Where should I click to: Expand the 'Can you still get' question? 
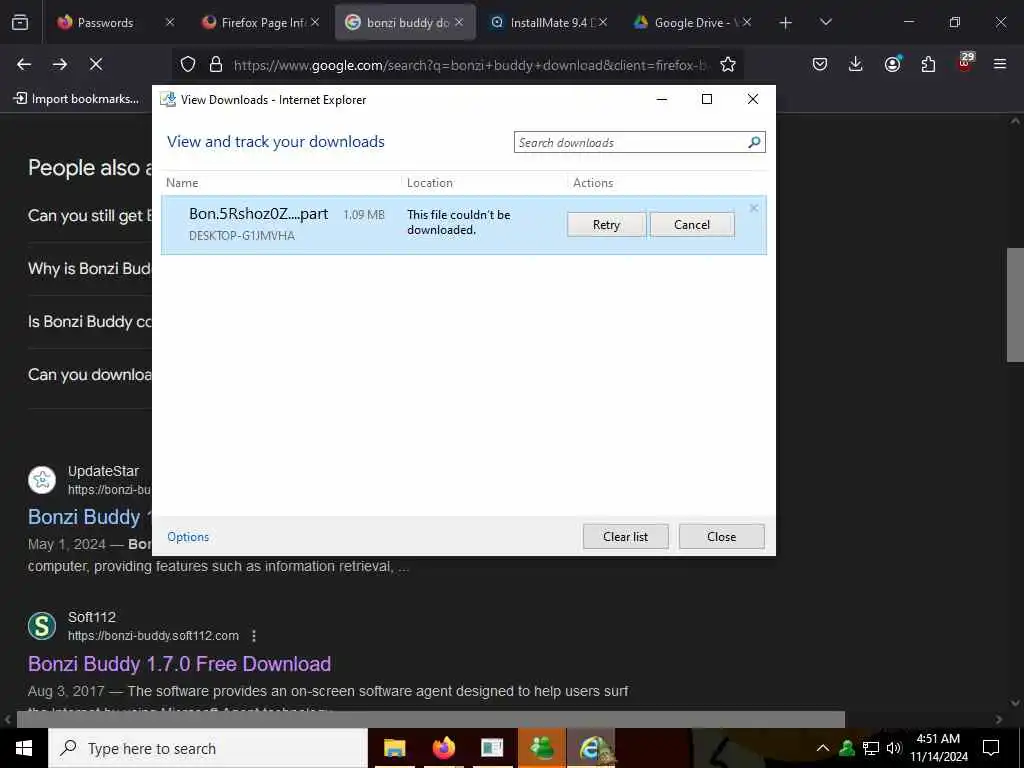(90, 216)
